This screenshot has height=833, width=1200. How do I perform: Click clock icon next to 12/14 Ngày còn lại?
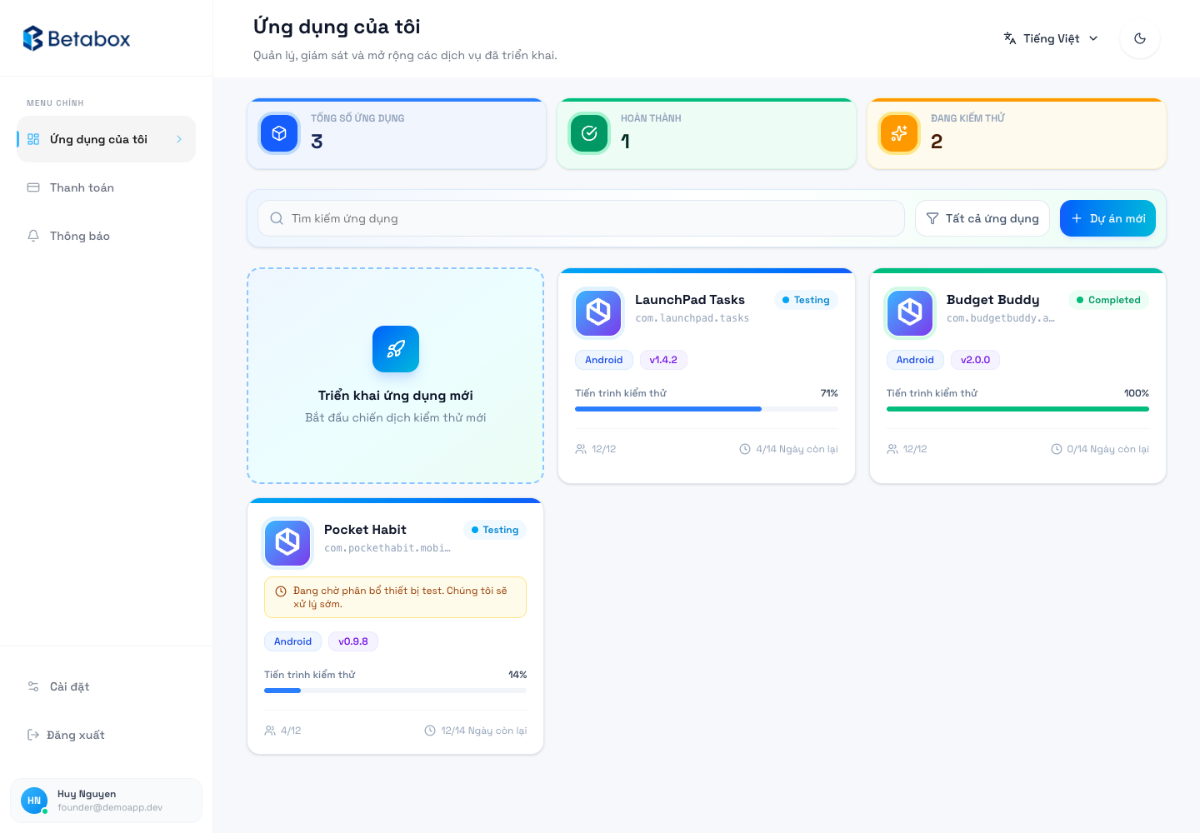click(430, 731)
